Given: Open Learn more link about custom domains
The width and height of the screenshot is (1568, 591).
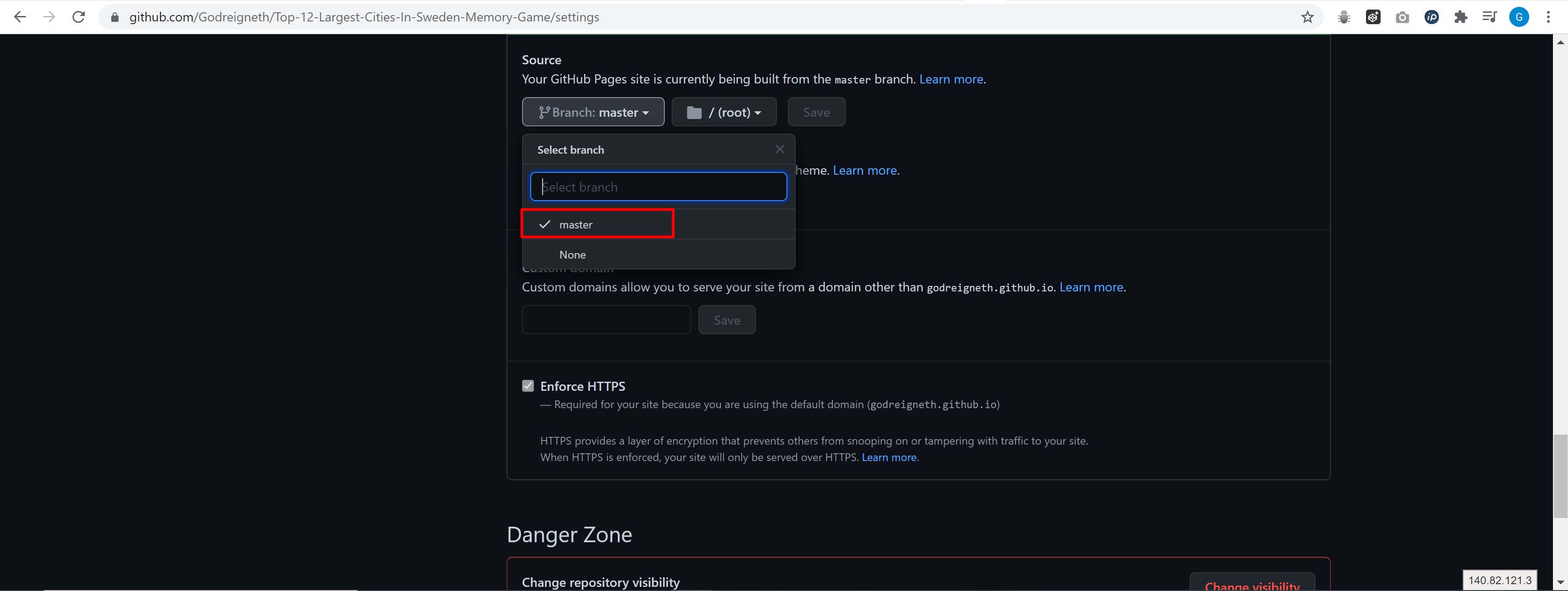Looking at the screenshot, I should (x=1091, y=287).
